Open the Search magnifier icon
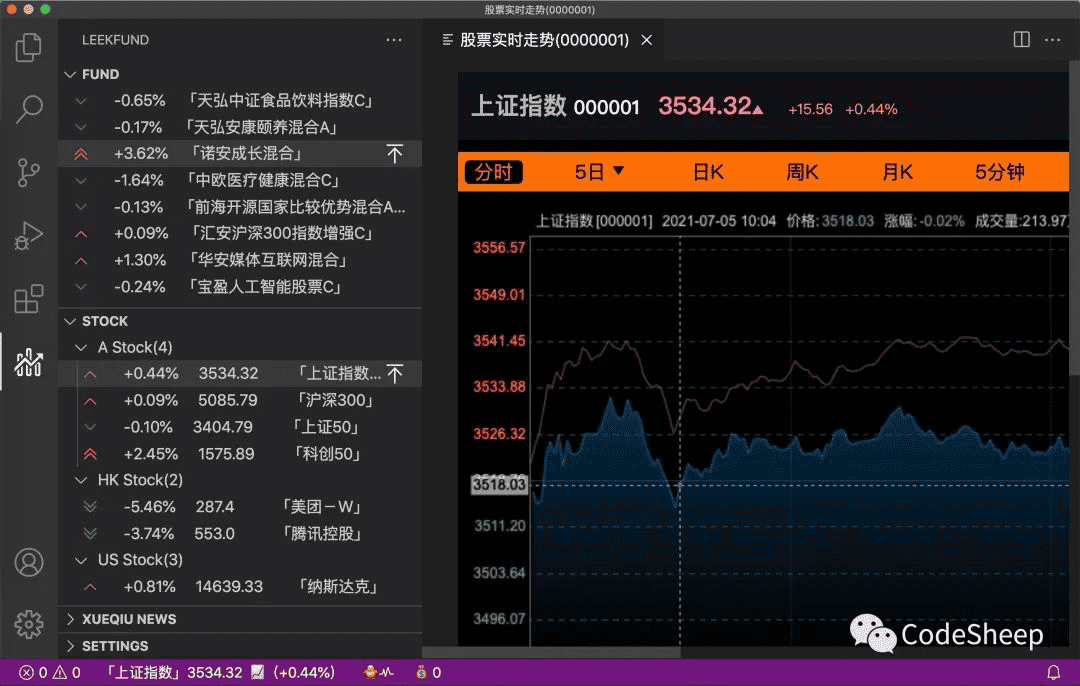The height and width of the screenshot is (686, 1080). 28,110
